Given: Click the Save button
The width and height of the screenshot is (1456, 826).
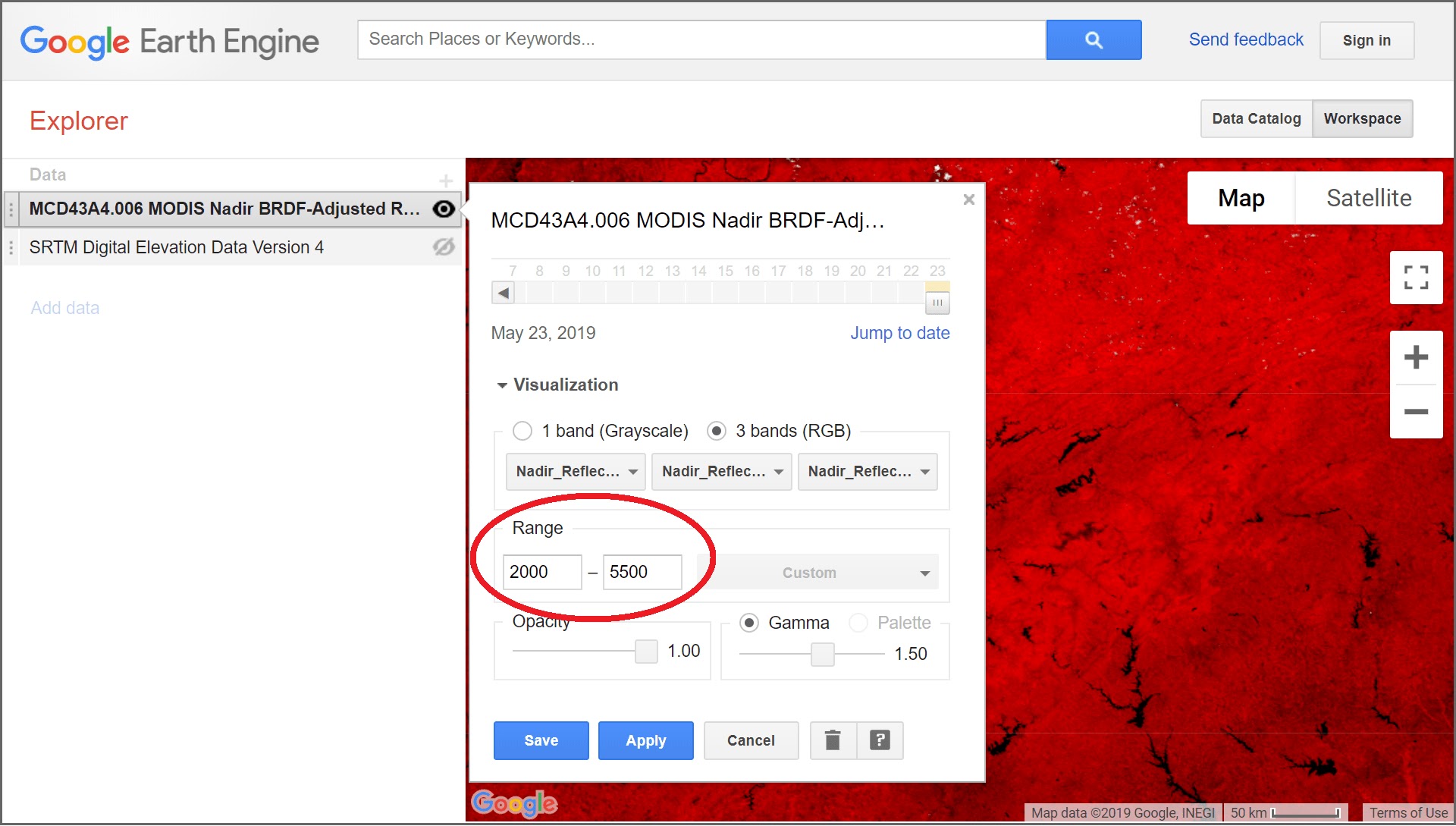Looking at the screenshot, I should point(541,740).
